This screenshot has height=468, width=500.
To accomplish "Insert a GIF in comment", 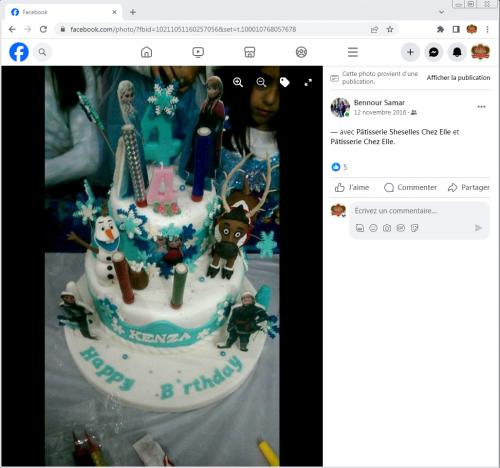I will (401, 228).
